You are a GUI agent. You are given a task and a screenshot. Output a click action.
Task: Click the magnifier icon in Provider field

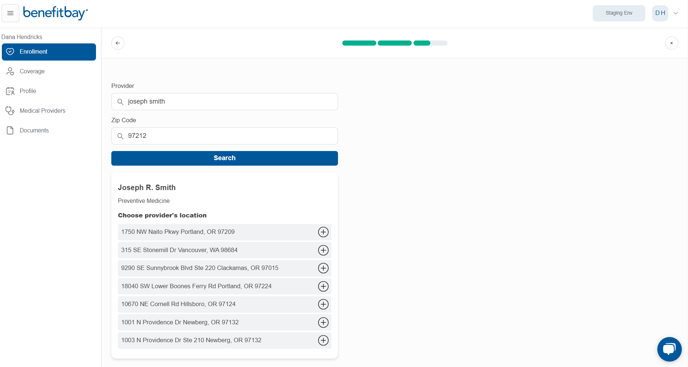tap(120, 102)
